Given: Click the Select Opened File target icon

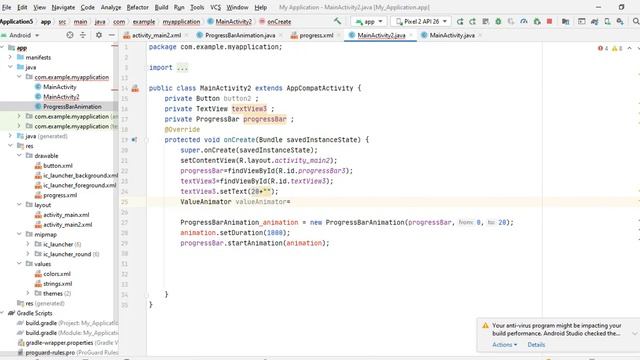Looking at the screenshot, I should point(70,35).
